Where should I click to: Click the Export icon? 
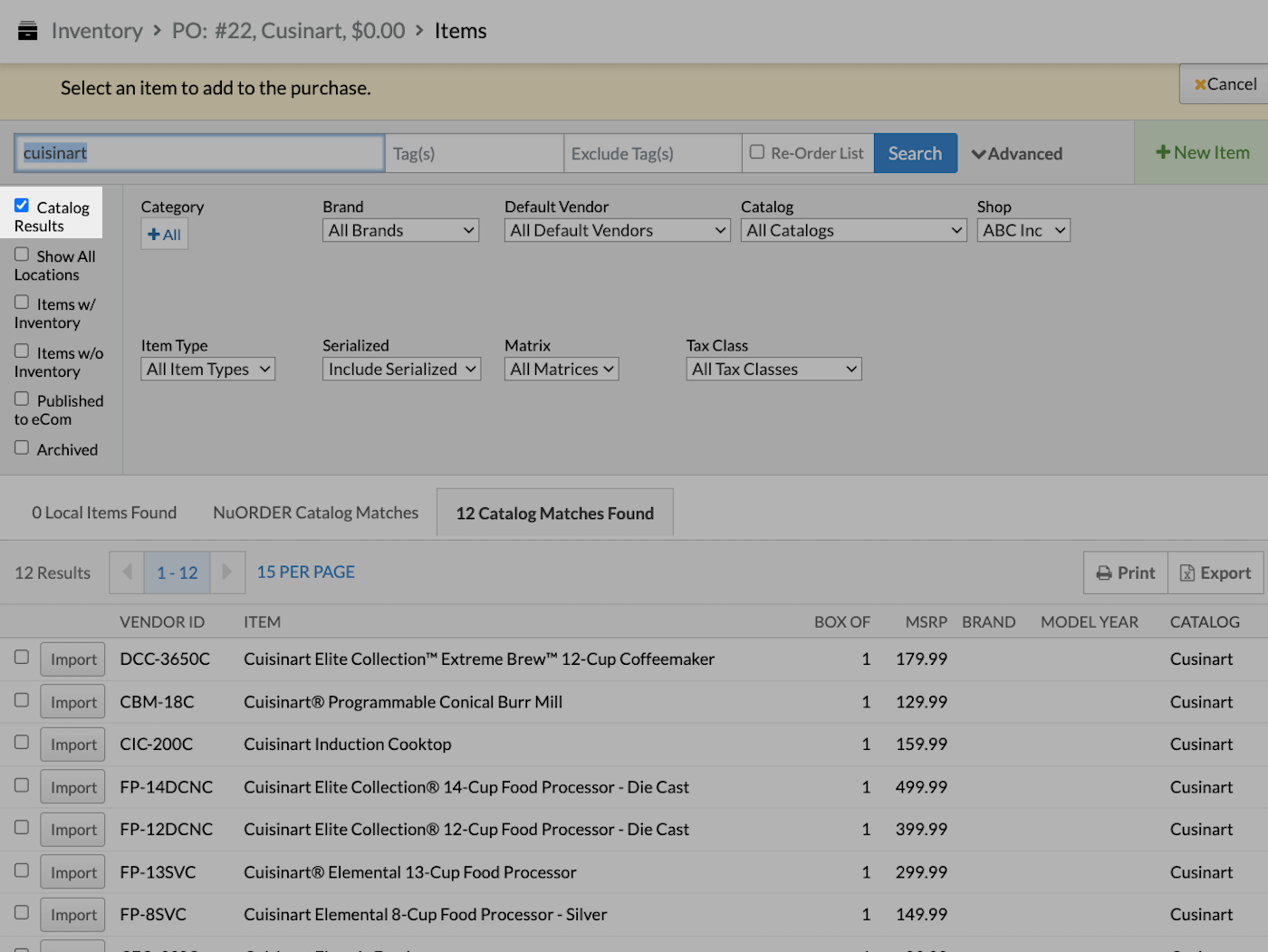pos(1188,572)
